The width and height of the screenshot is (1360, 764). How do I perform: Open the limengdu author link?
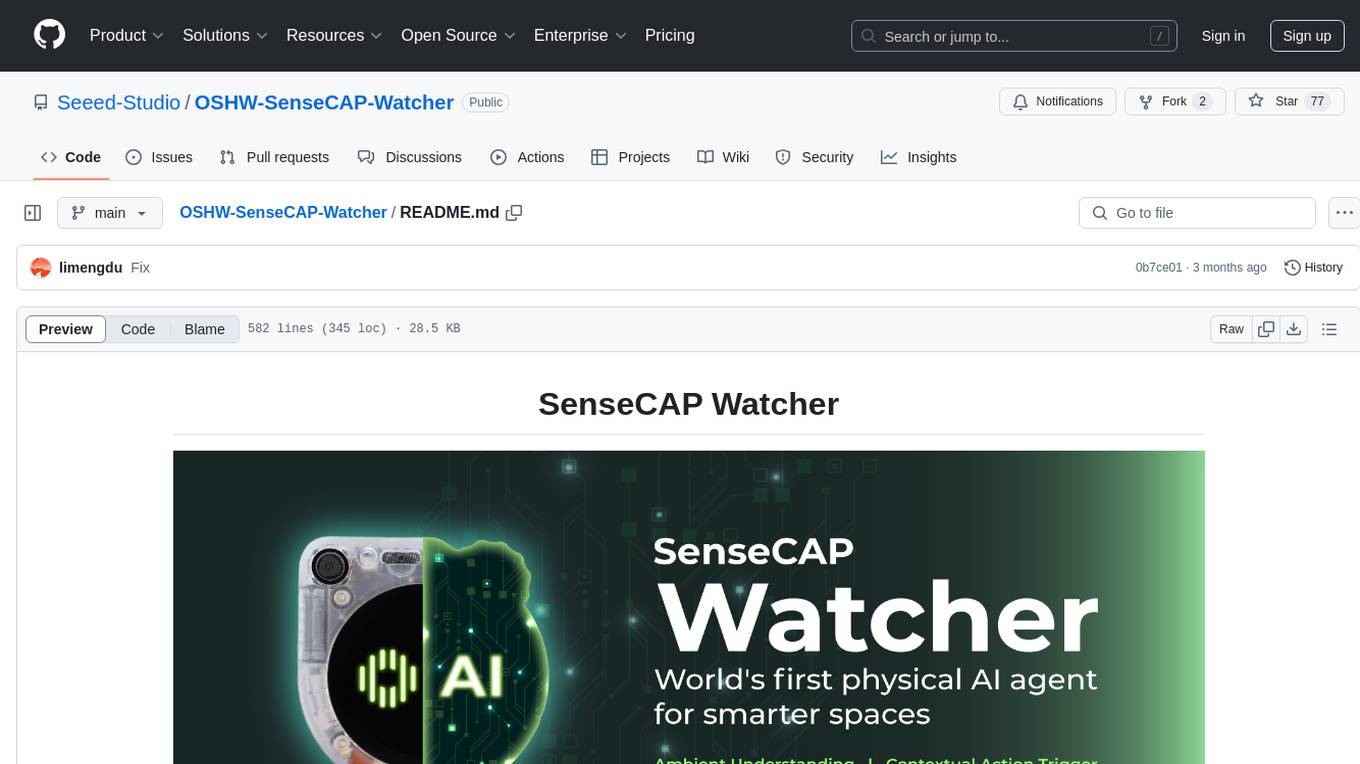pos(90,267)
